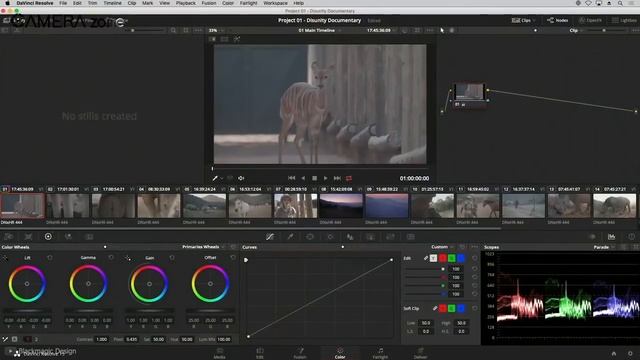Reset the Gain color wheel
This screenshot has width=640, height=360.
point(172,258)
